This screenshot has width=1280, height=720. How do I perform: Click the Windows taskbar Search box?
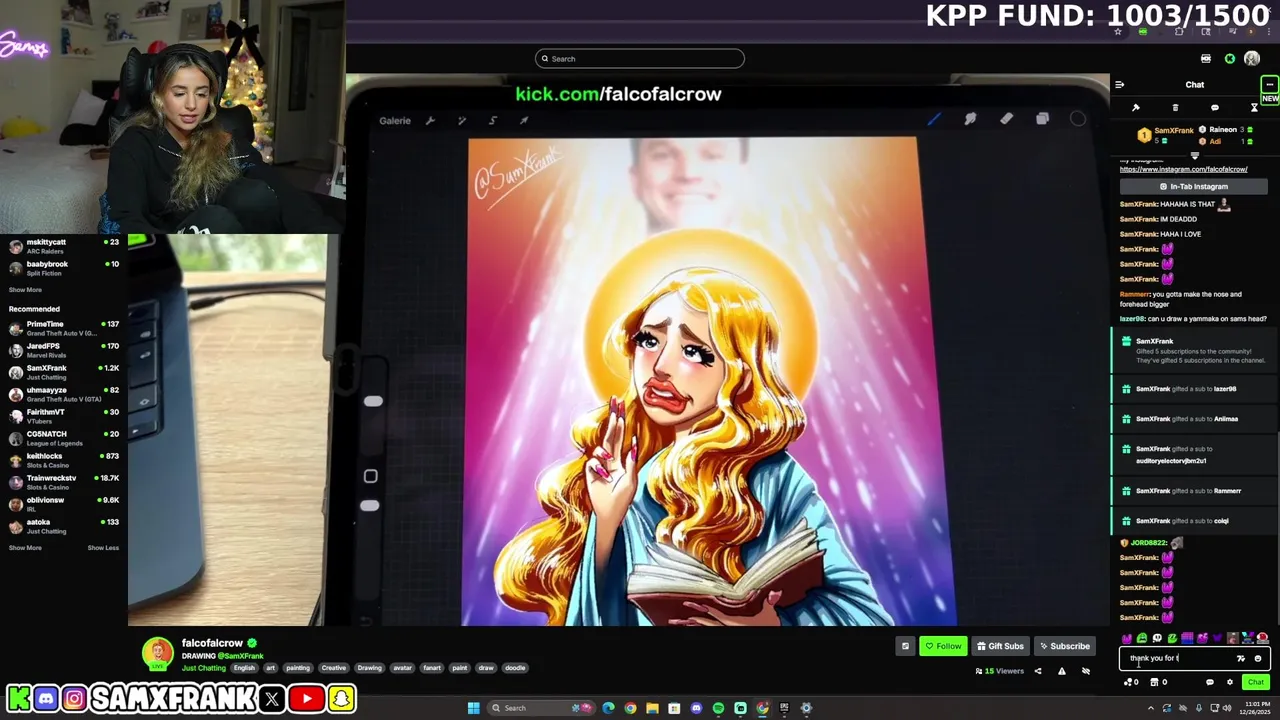[541, 708]
